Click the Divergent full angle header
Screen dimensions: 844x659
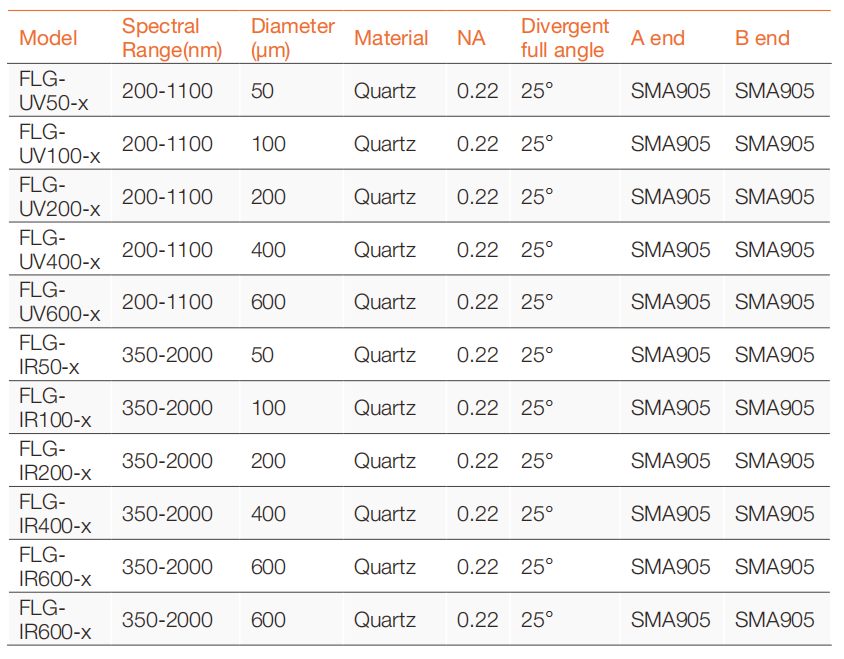point(565,39)
